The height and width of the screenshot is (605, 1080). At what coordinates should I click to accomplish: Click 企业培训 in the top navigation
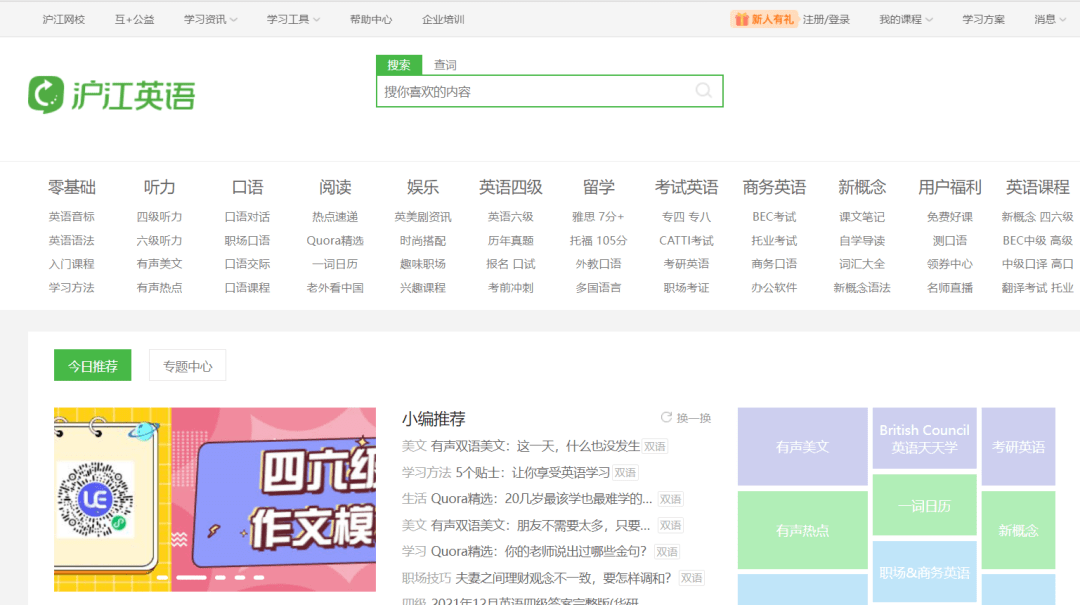pyautogui.click(x=442, y=18)
